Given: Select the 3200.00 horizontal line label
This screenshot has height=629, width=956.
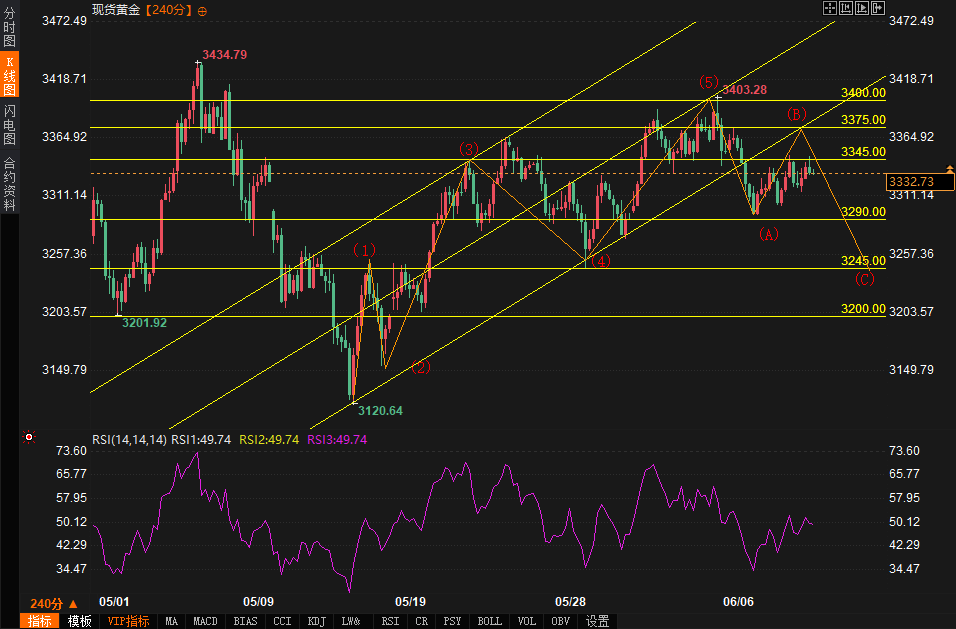Looking at the screenshot, I should point(863,309).
